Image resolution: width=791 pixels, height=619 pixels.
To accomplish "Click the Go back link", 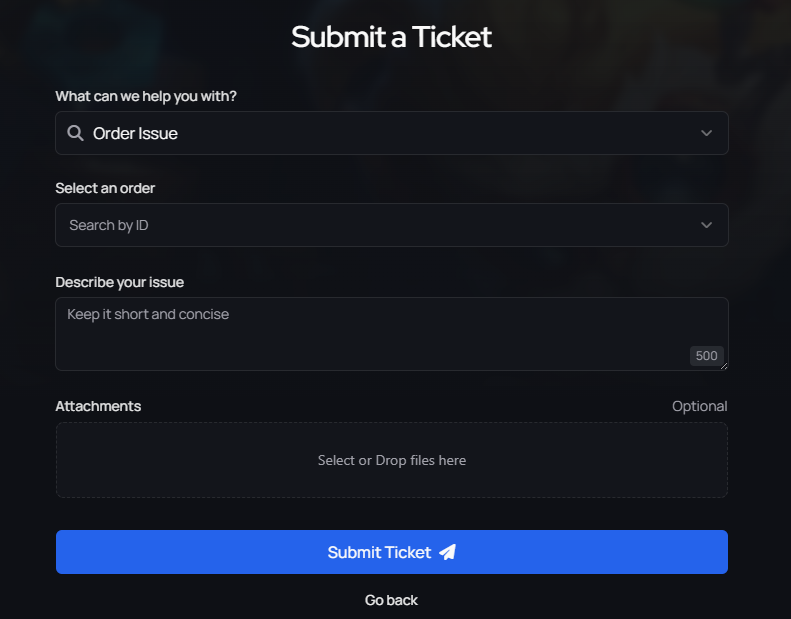I will click(391, 600).
